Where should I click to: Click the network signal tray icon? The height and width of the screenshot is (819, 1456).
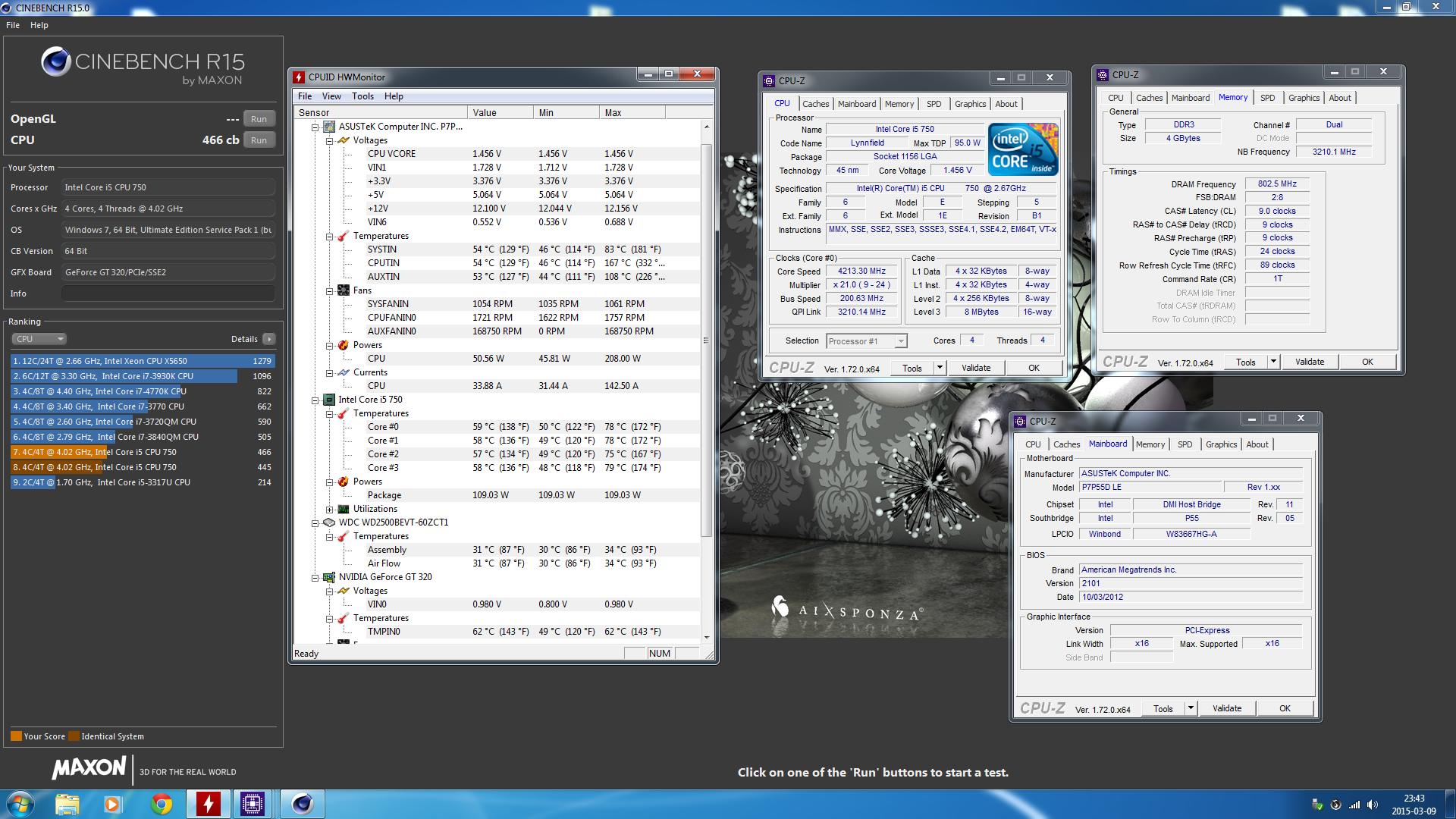click(x=1354, y=805)
